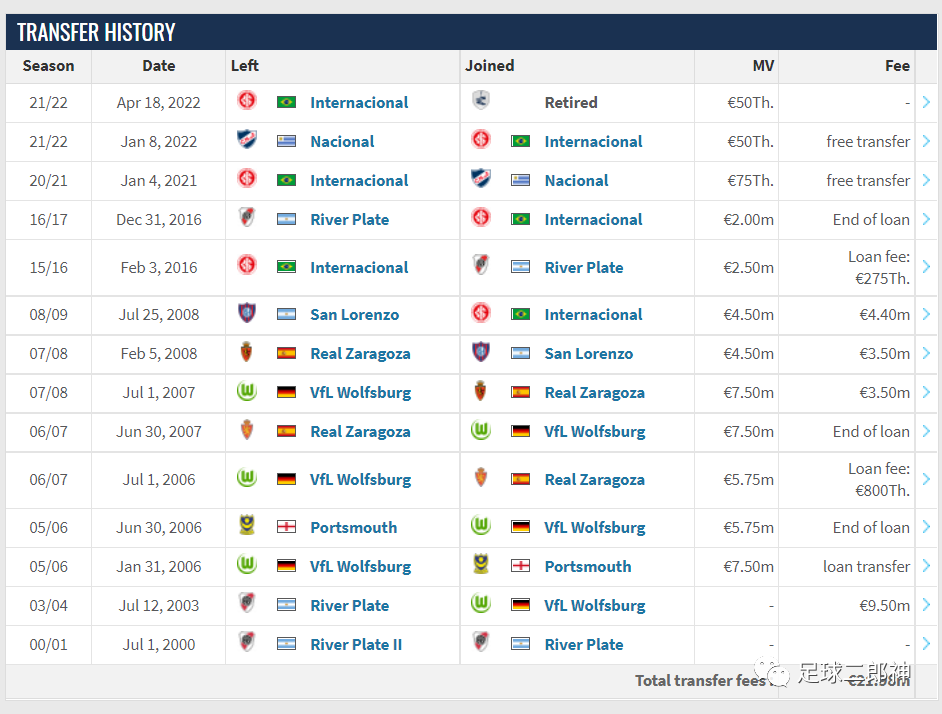The width and height of the screenshot is (942, 714).
Task: Open details arrow for €9.50m Wolfsburg transfer
Action: 926,605
